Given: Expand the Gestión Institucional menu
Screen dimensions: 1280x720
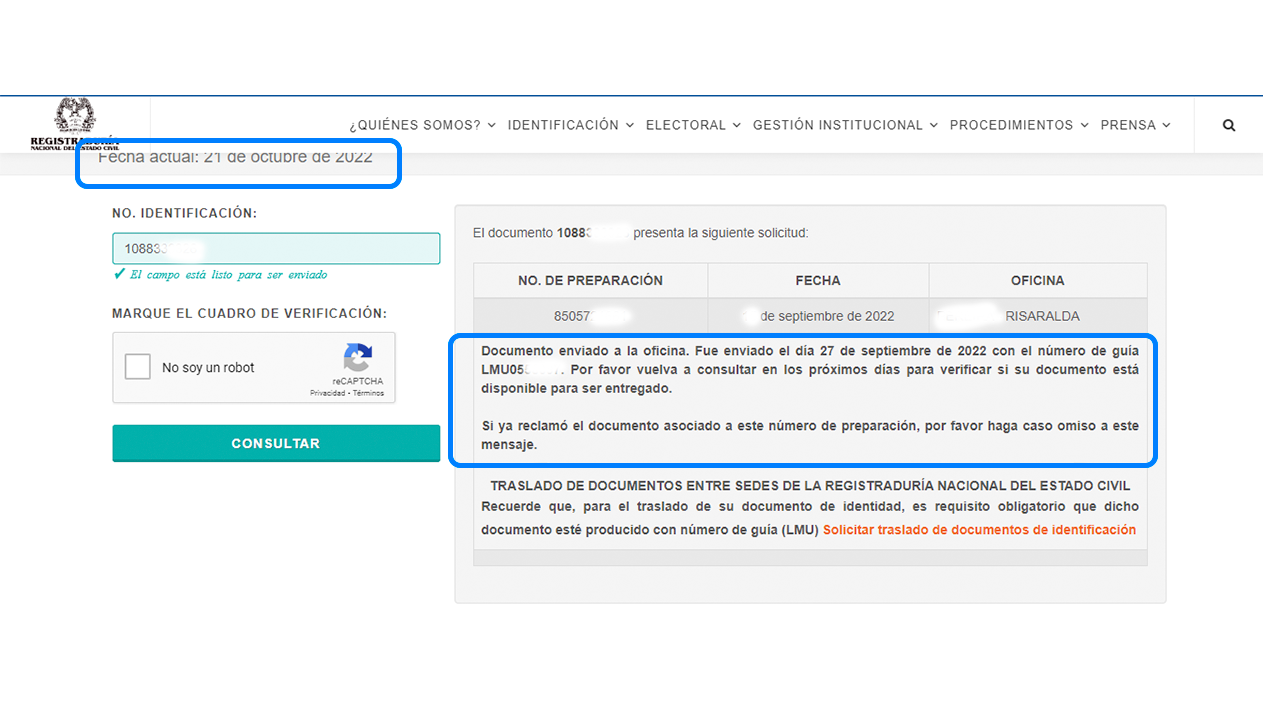Looking at the screenshot, I should 845,125.
